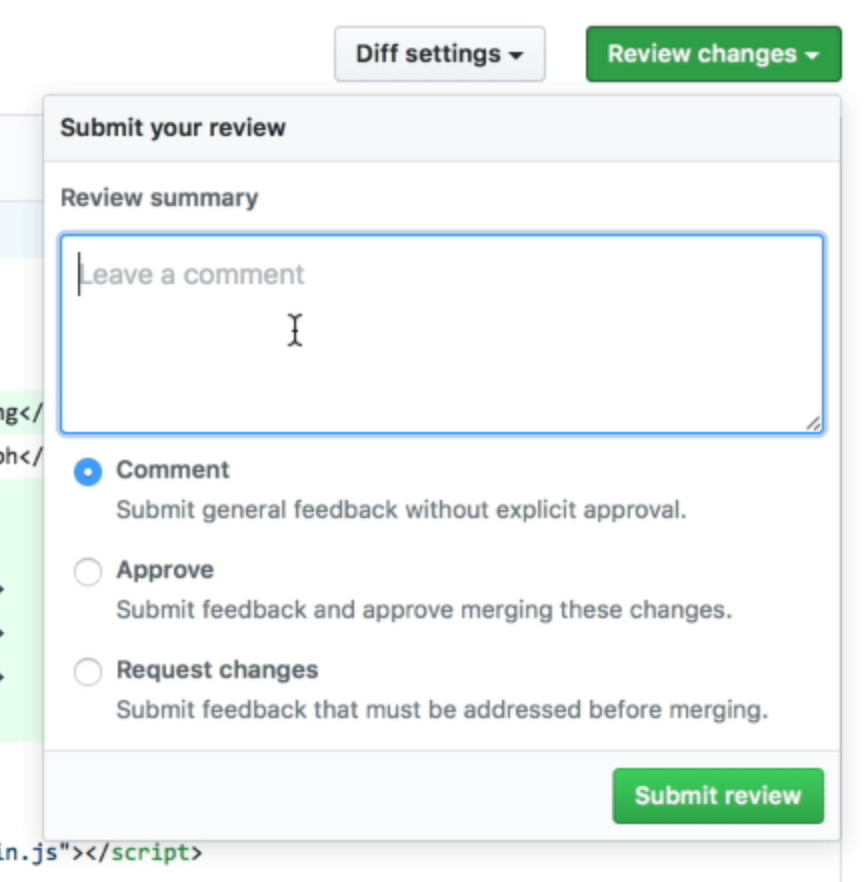Screen dimensions: 866x882
Task: Click the green Submit review button
Action: [x=718, y=796]
